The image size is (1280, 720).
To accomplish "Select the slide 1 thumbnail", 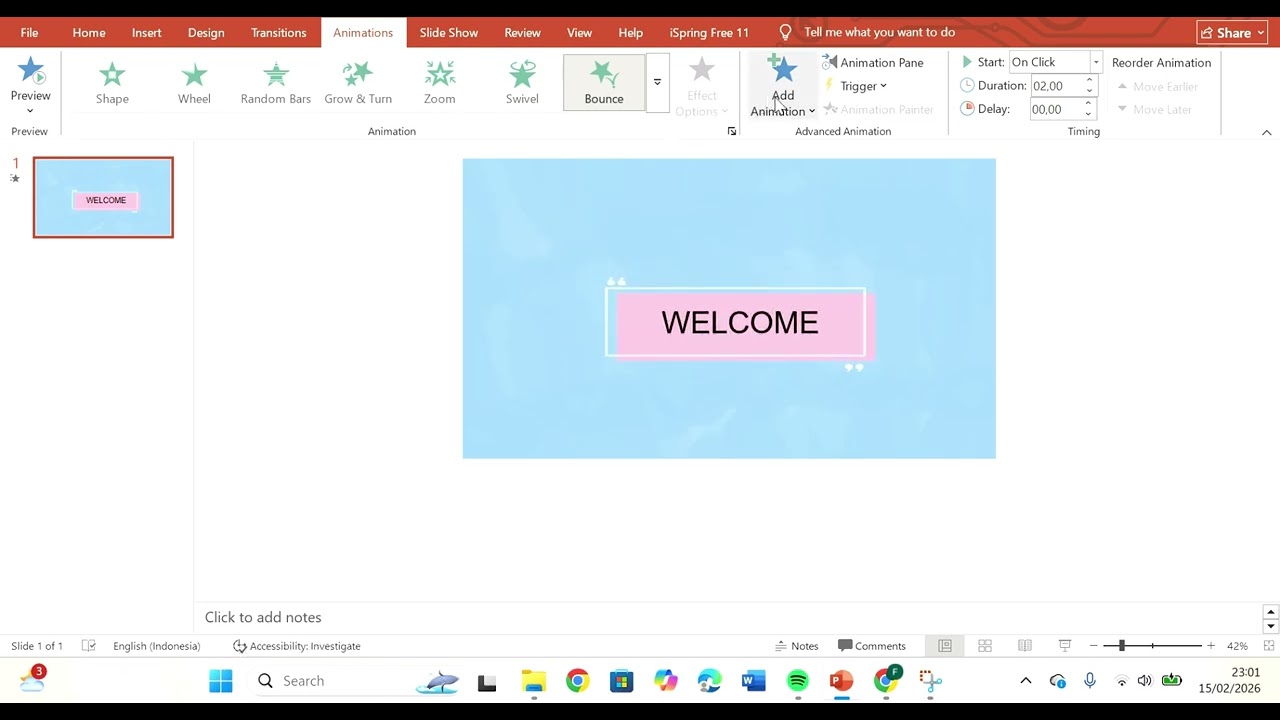I will (103, 197).
